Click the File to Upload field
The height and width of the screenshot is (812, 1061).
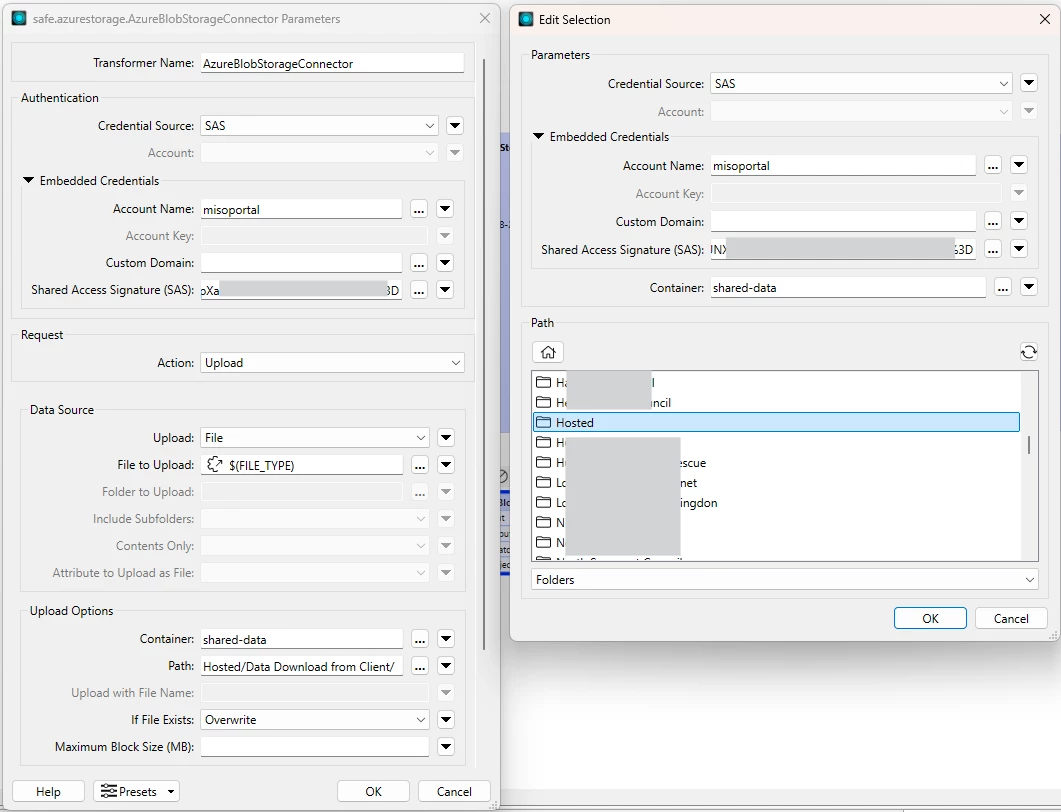(301, 465)
